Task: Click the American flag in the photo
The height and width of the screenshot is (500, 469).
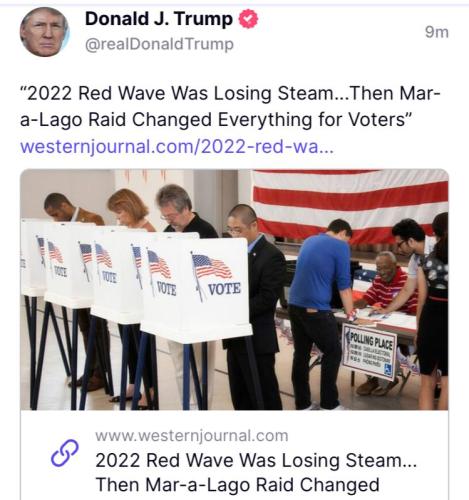Action: click(x=350, y=204)
